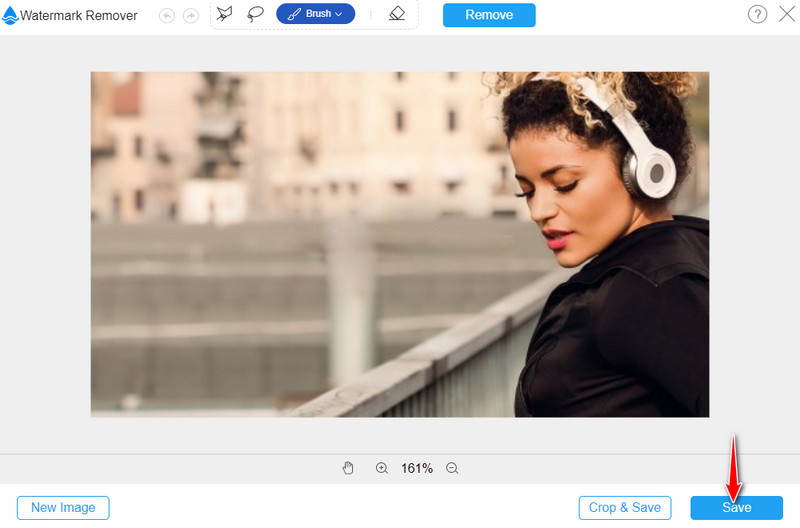The width and height of the screenshot is (800, 528).
Task: Activate the Eraser tool
Action: 396,15
